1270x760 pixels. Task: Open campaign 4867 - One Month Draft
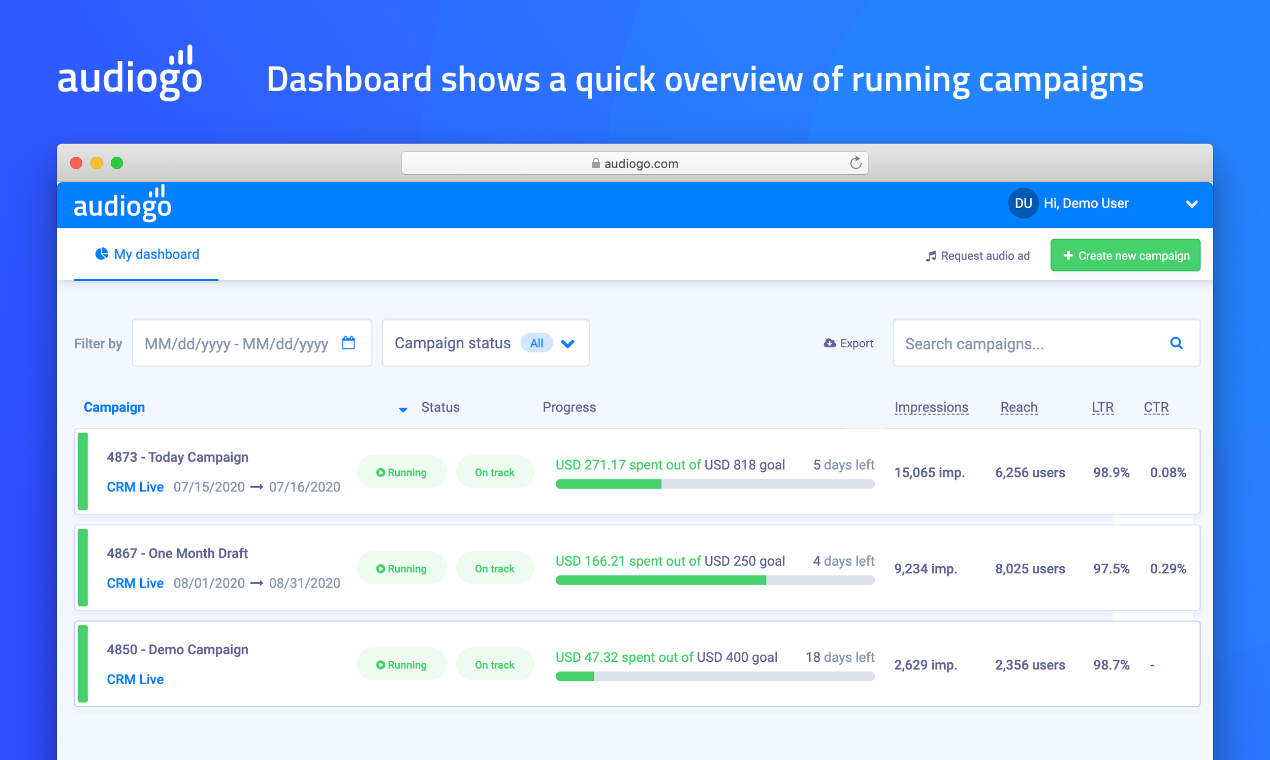(177, 553)
